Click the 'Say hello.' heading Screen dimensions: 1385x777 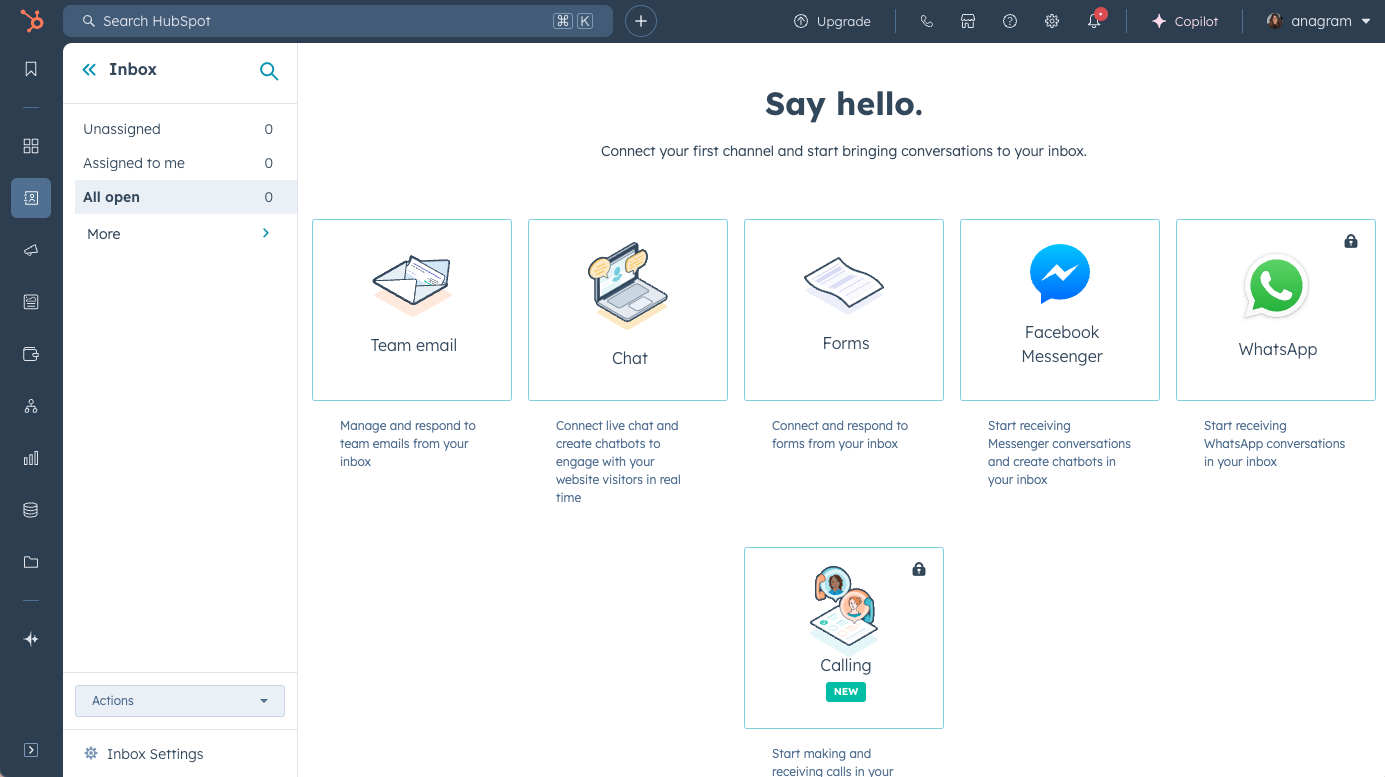[844, 104]
